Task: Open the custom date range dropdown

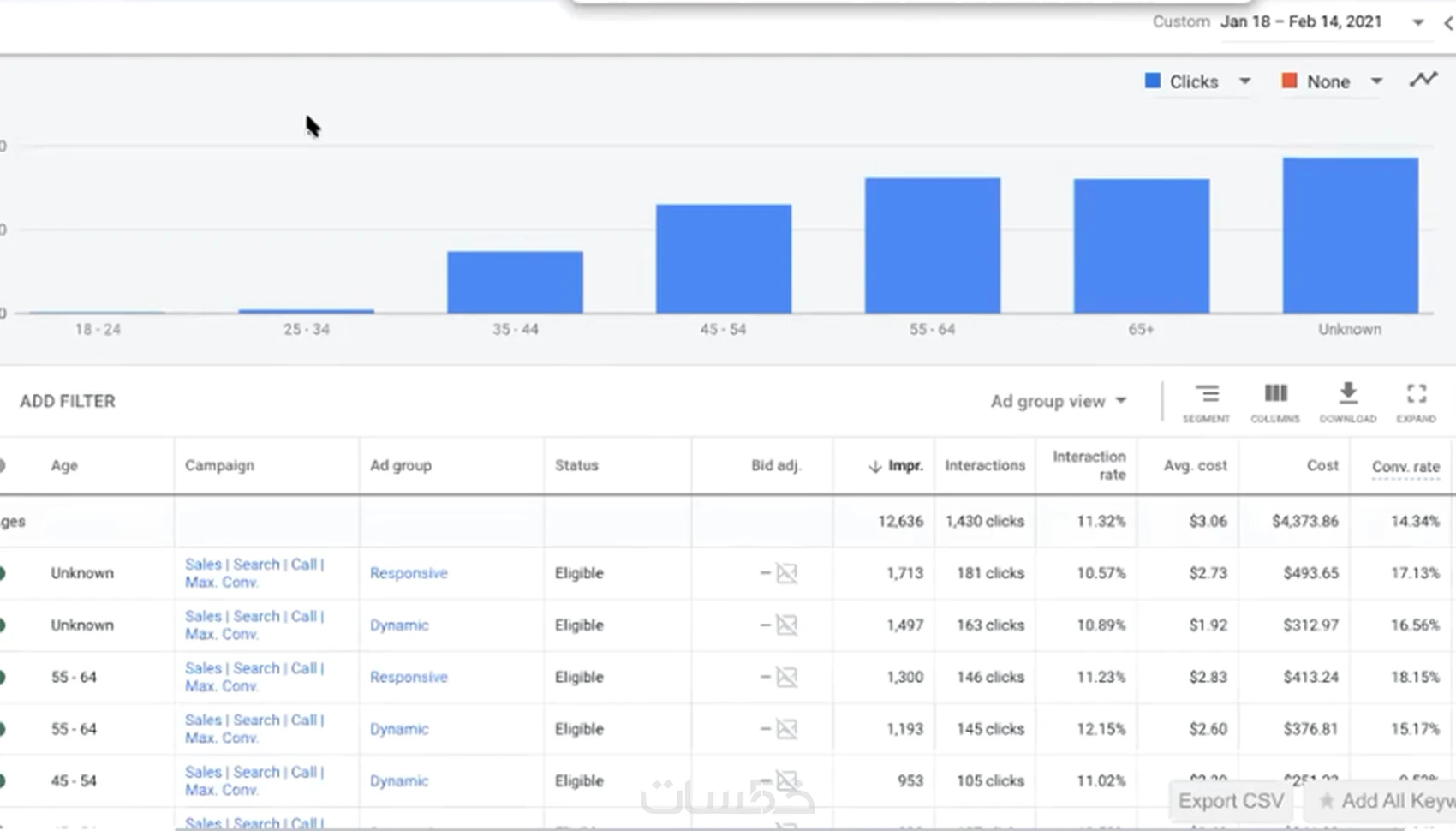Action: coord(1417,22)
